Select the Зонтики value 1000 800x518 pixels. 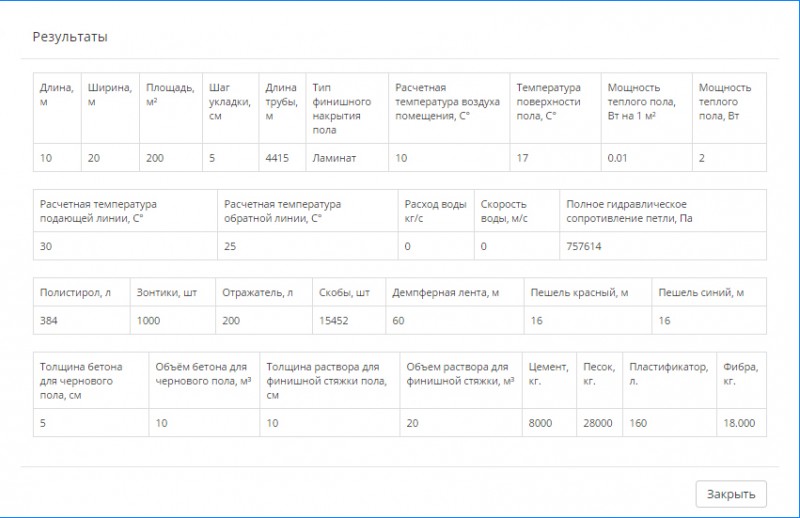coord(148,320)
